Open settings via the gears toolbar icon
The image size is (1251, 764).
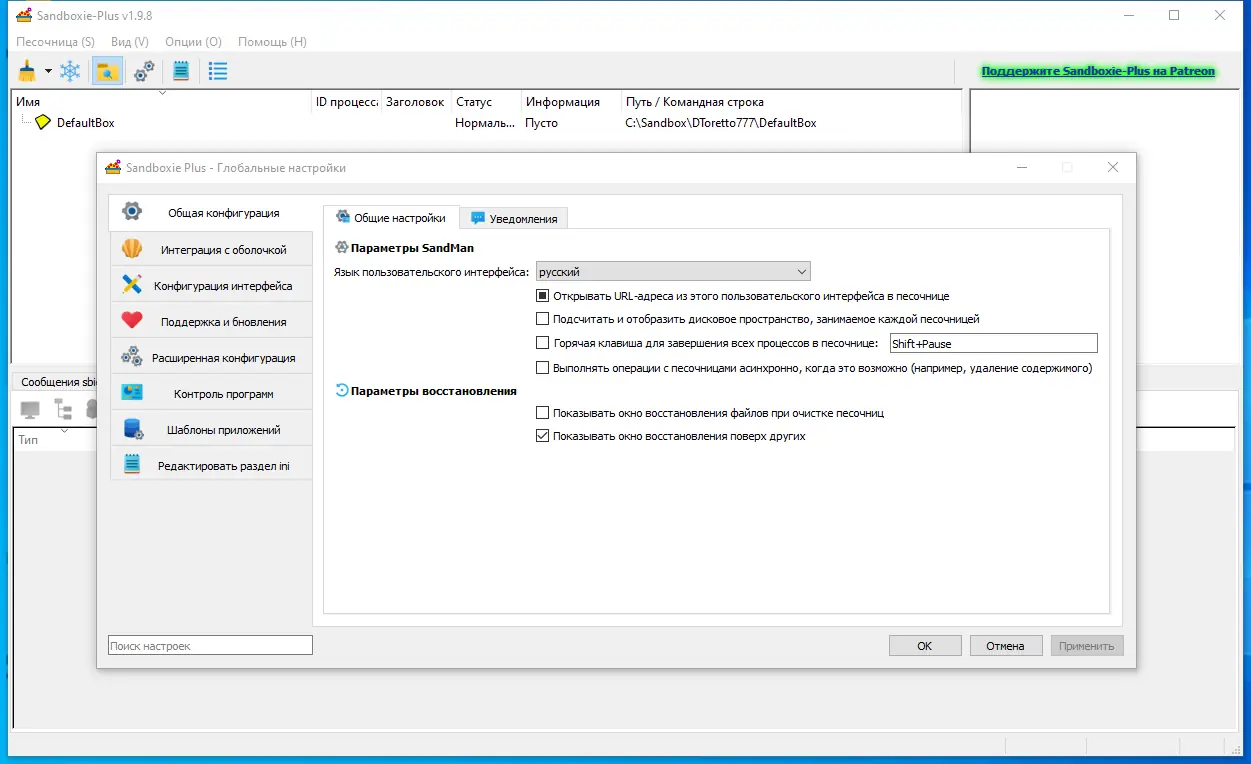click(144, 71)
